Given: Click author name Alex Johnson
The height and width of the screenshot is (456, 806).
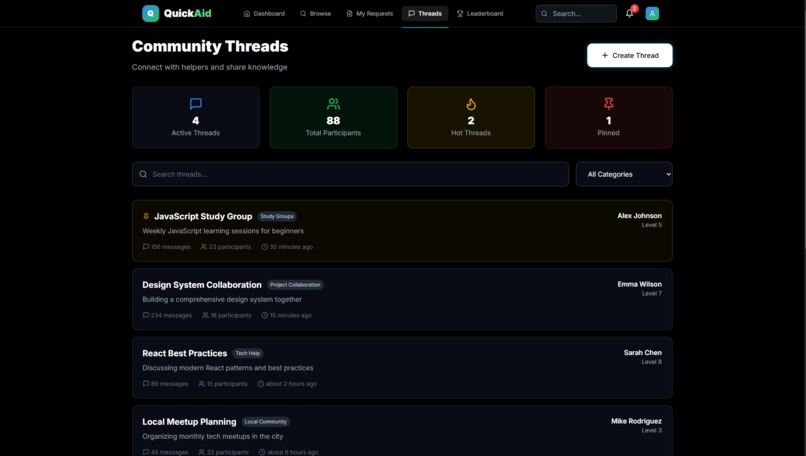Looking at the screenshot, I should pyautogui.click(x=639, y=216).
